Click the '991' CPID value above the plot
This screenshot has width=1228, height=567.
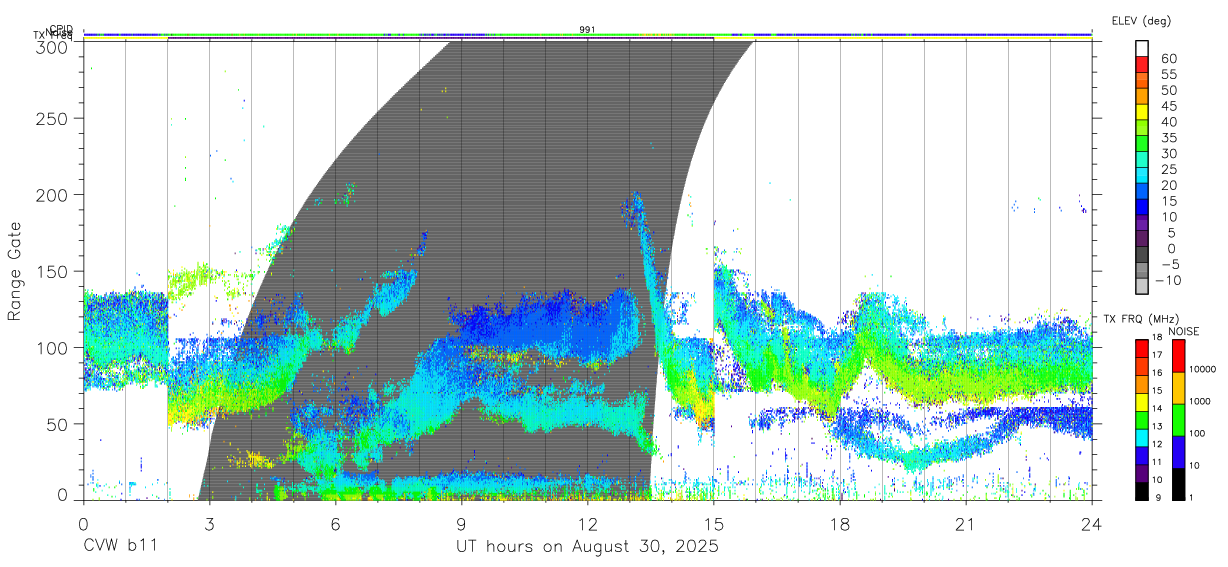588,30
